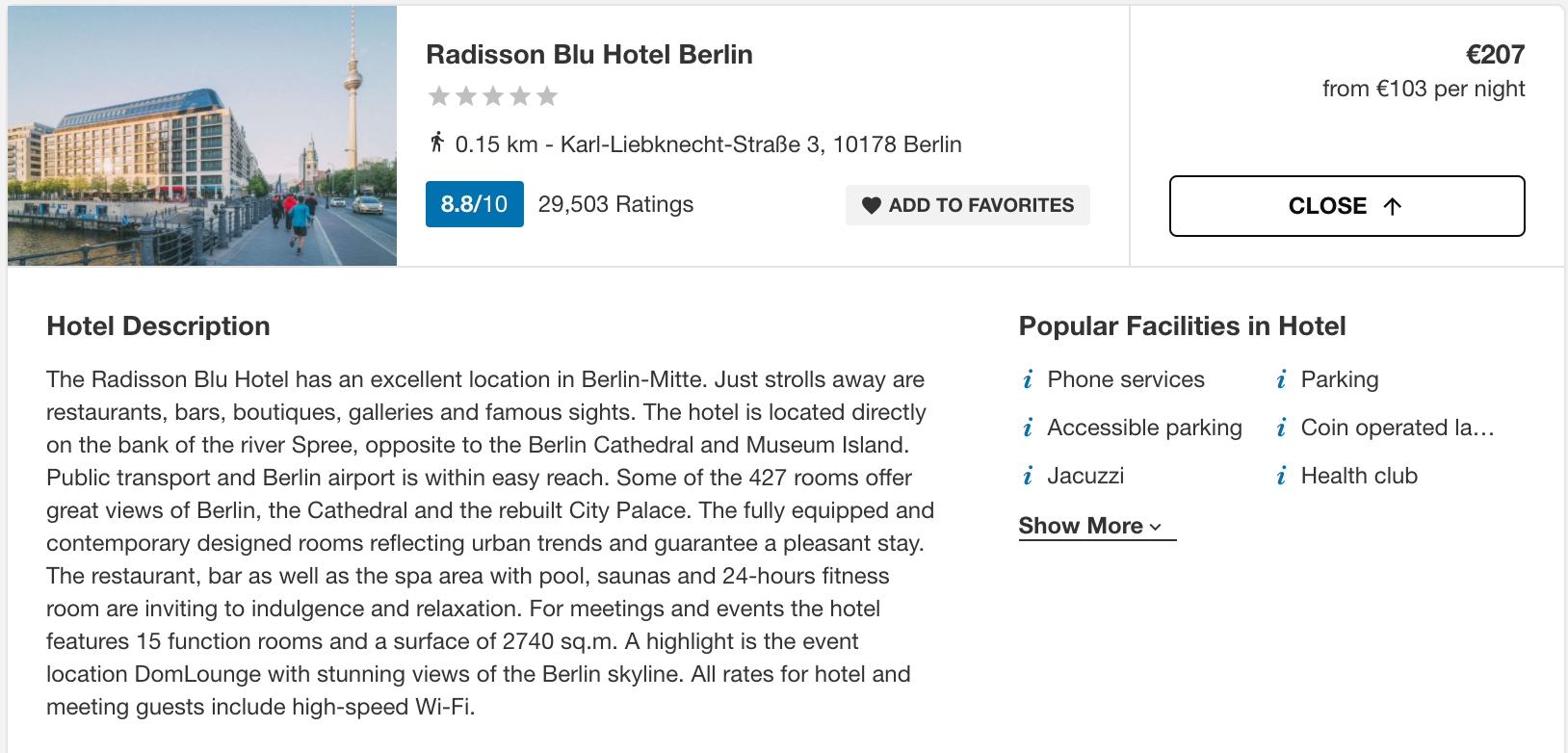Click the info icon next to Accessible parking
Screen dimensions: 1568x753
tap(1028, 428)
